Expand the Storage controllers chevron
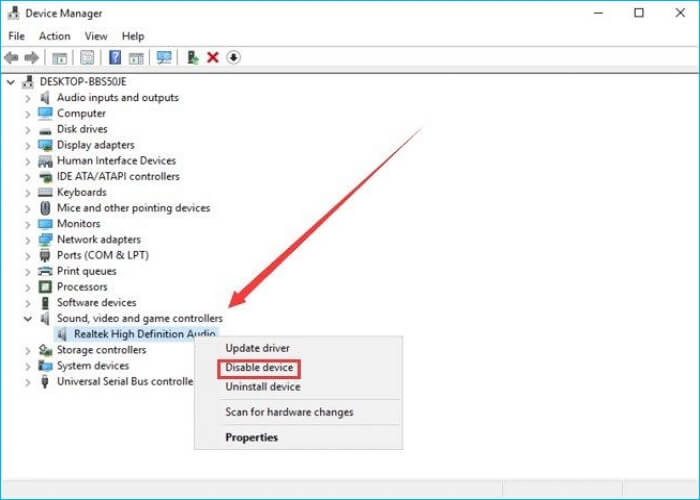The width and height of the screenshot is (700, 500). tap(28, 350)
